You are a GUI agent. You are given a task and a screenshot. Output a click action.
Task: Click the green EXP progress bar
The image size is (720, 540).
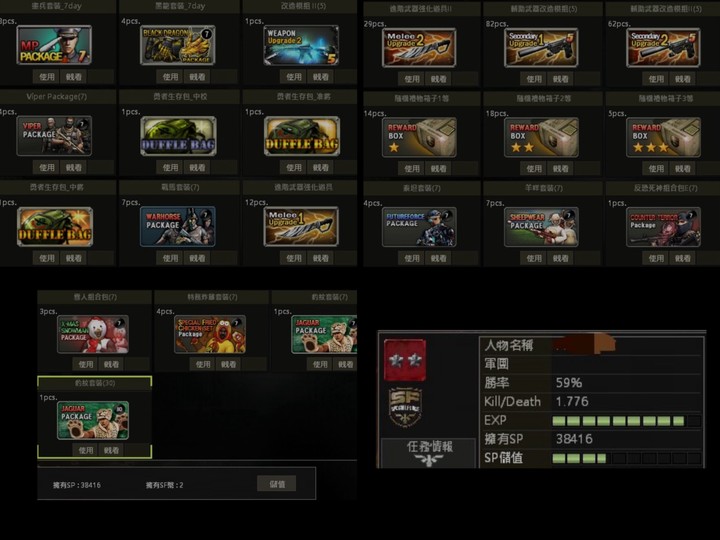pos(627,421)
